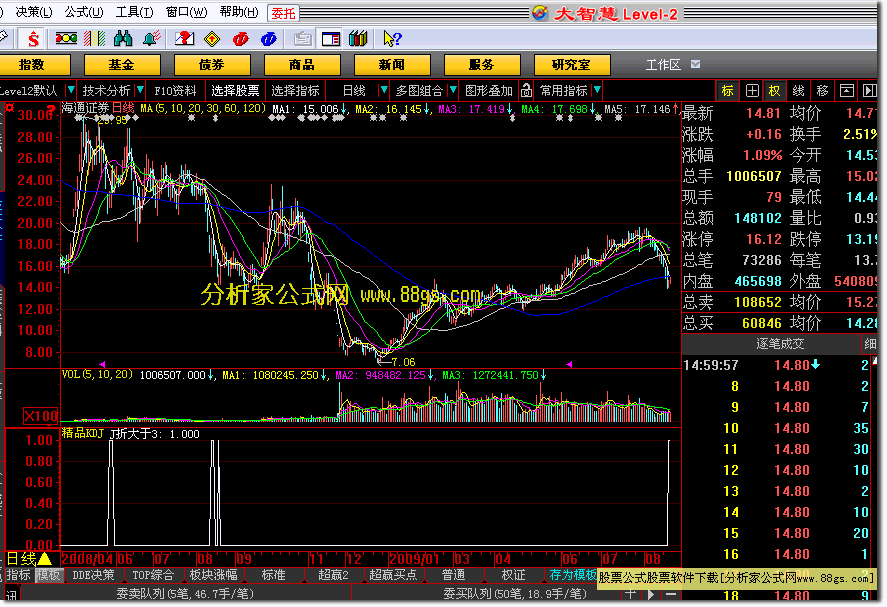Click the colored striped lines toolbar icon
The width and height of the screenshot is (887, 607).
pyautogui.click(x=94, y=38)
